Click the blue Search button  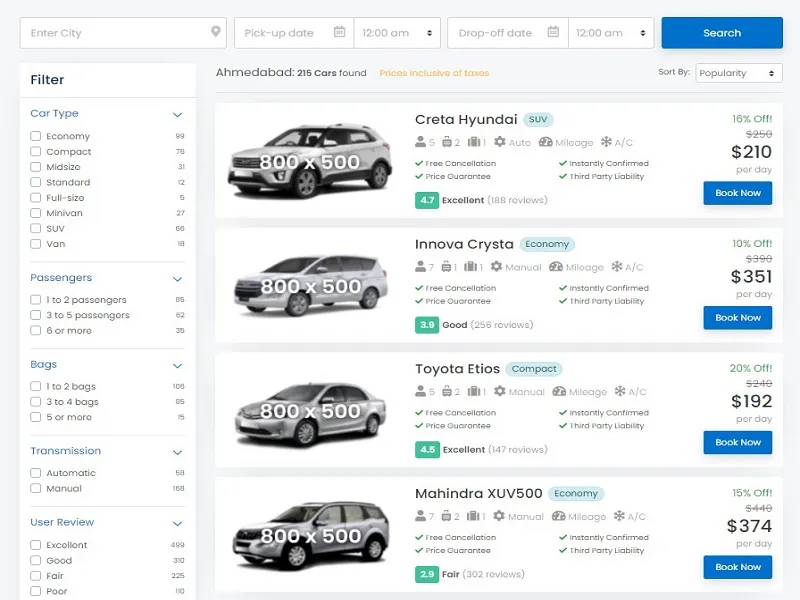tap(722, 33)
